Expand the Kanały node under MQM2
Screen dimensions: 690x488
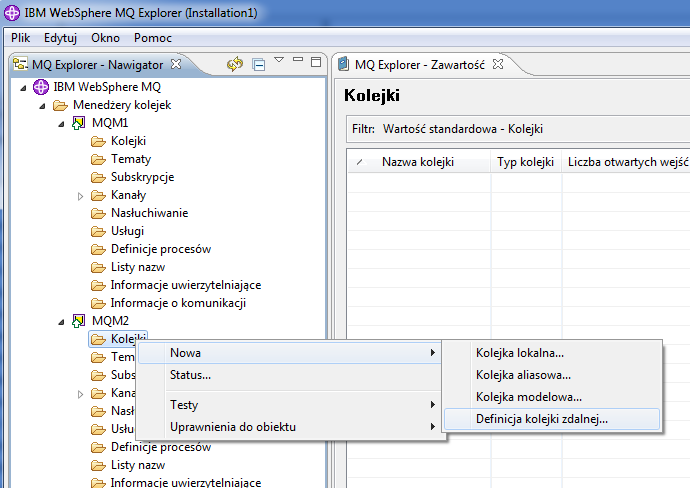click(x=80, y=394)
